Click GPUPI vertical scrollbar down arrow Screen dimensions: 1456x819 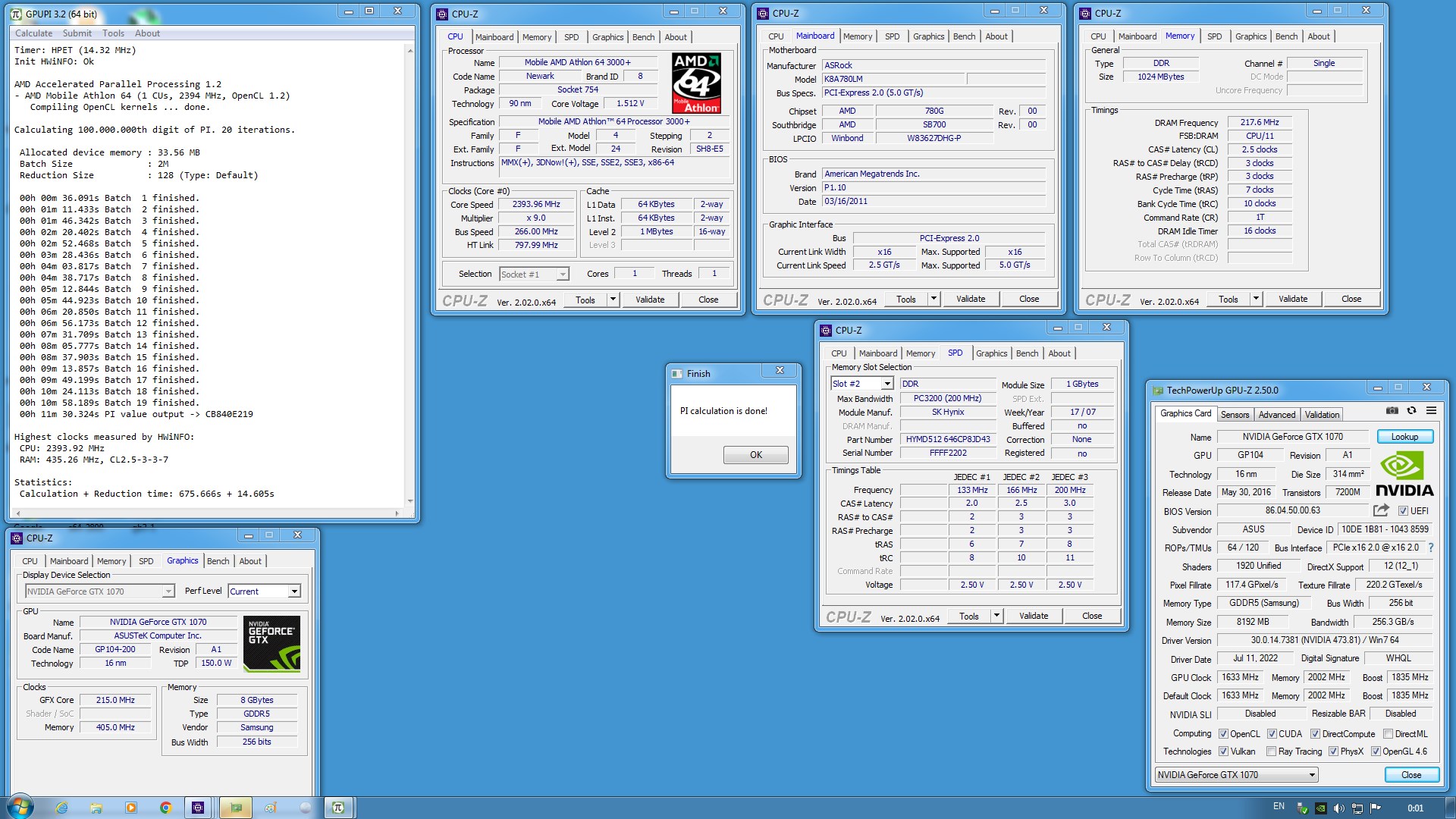pyautogui.click(x=410, y=501)
